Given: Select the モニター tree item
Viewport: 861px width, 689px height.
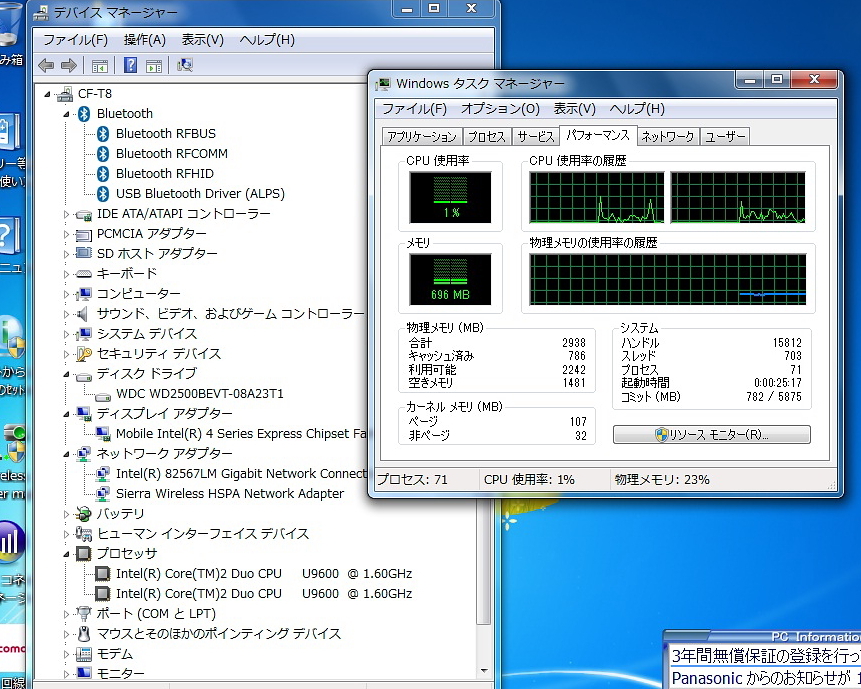Looking at the screenshot, I should 120,674.
